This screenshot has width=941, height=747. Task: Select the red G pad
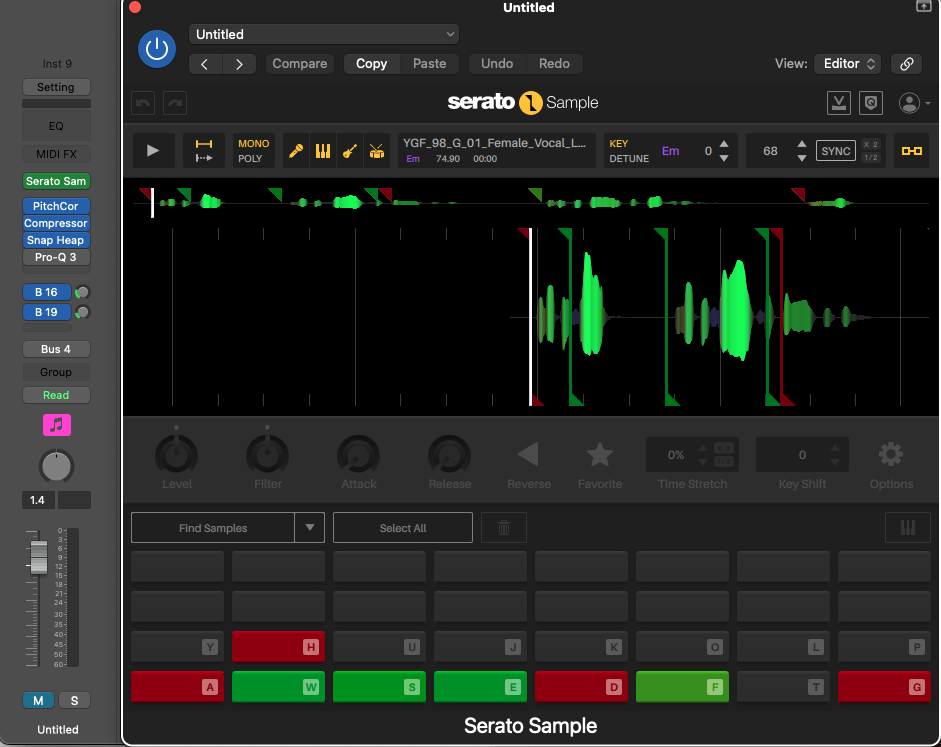point(884,687)
